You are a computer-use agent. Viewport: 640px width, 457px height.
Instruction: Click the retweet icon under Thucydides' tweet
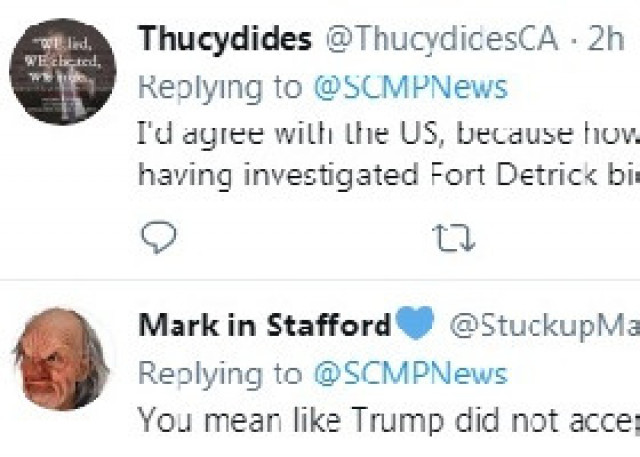pos(452,237)
